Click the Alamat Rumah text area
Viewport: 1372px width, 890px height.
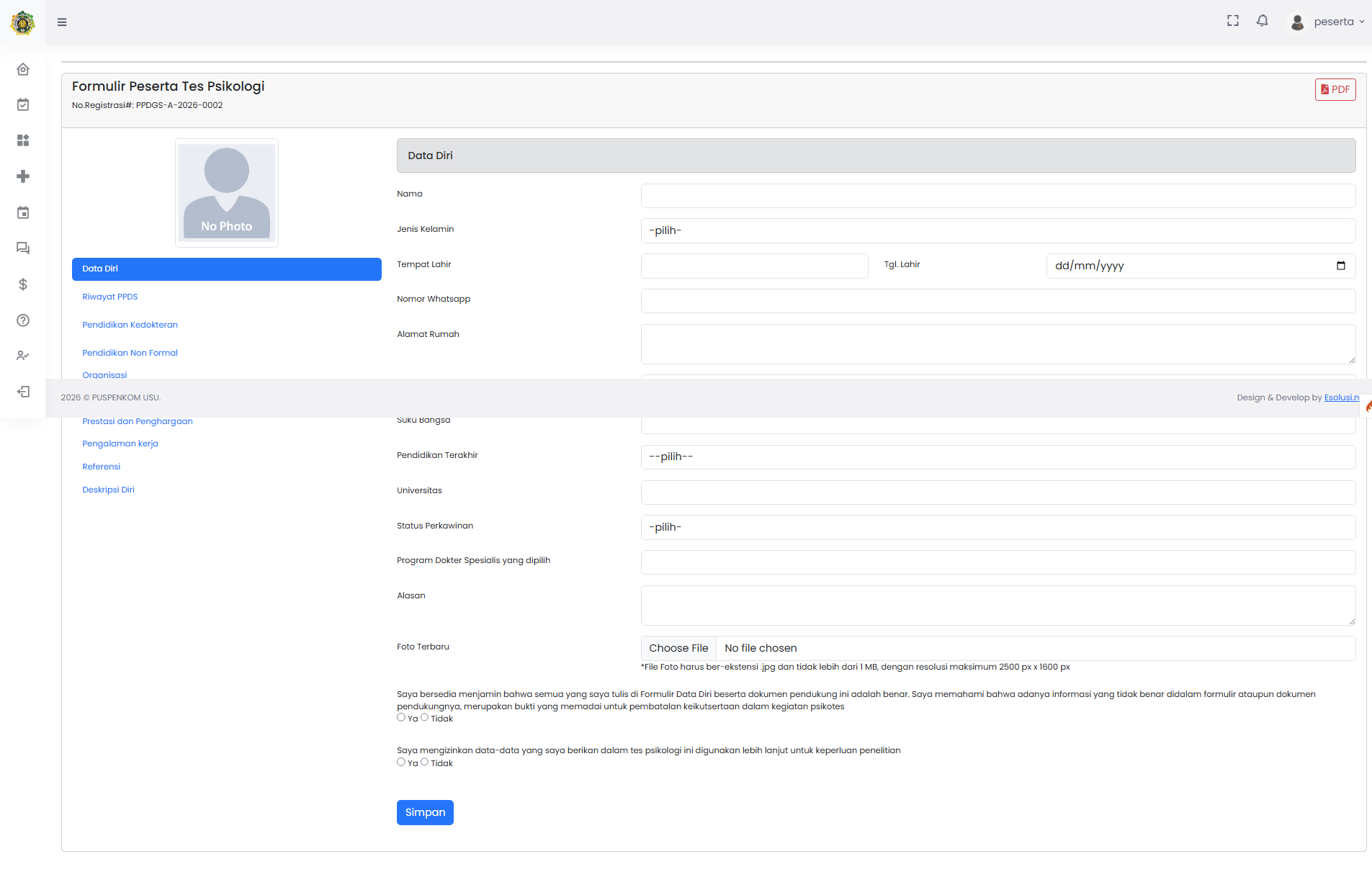(x=998, y=344)
